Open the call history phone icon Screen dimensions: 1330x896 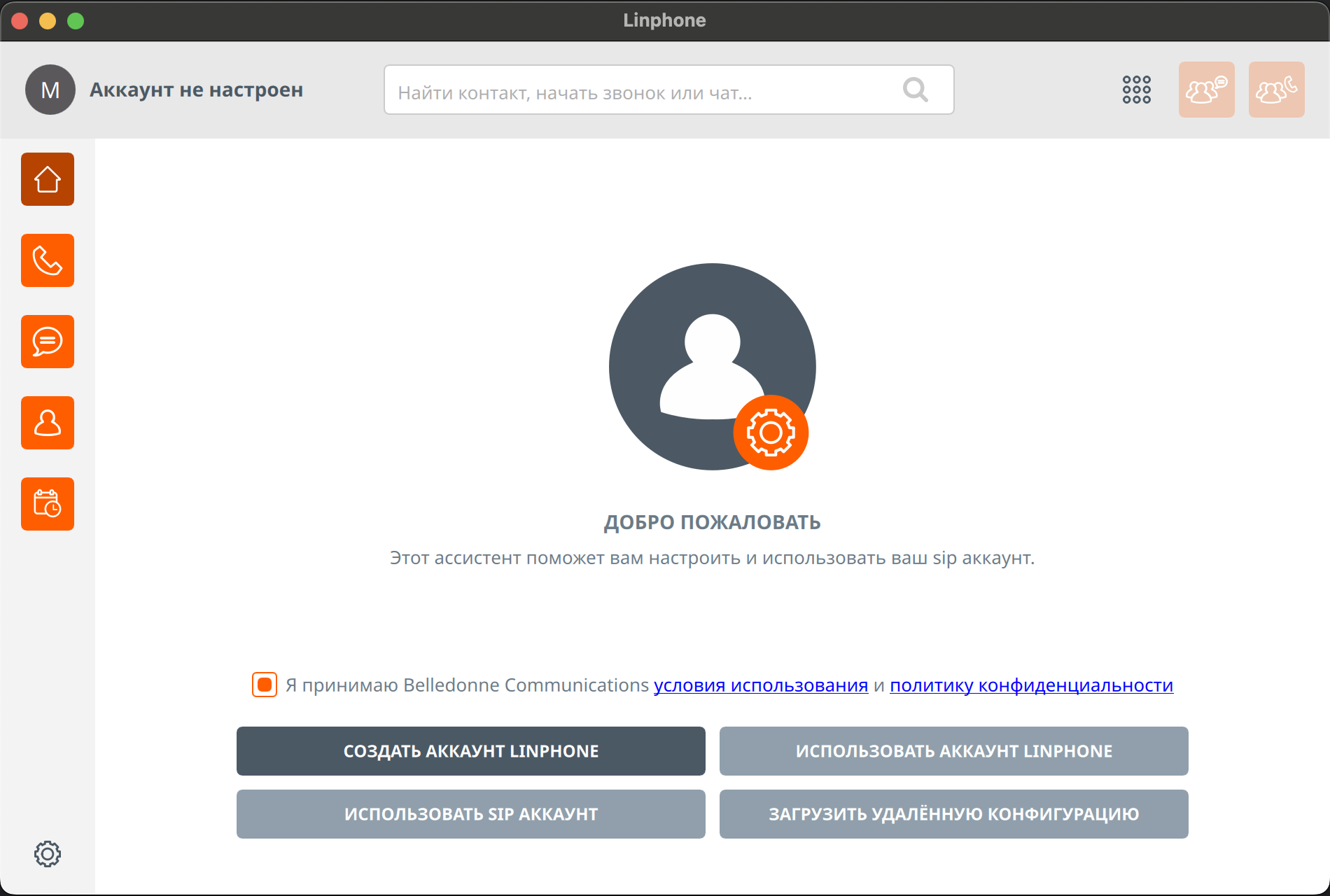[48, 260]
